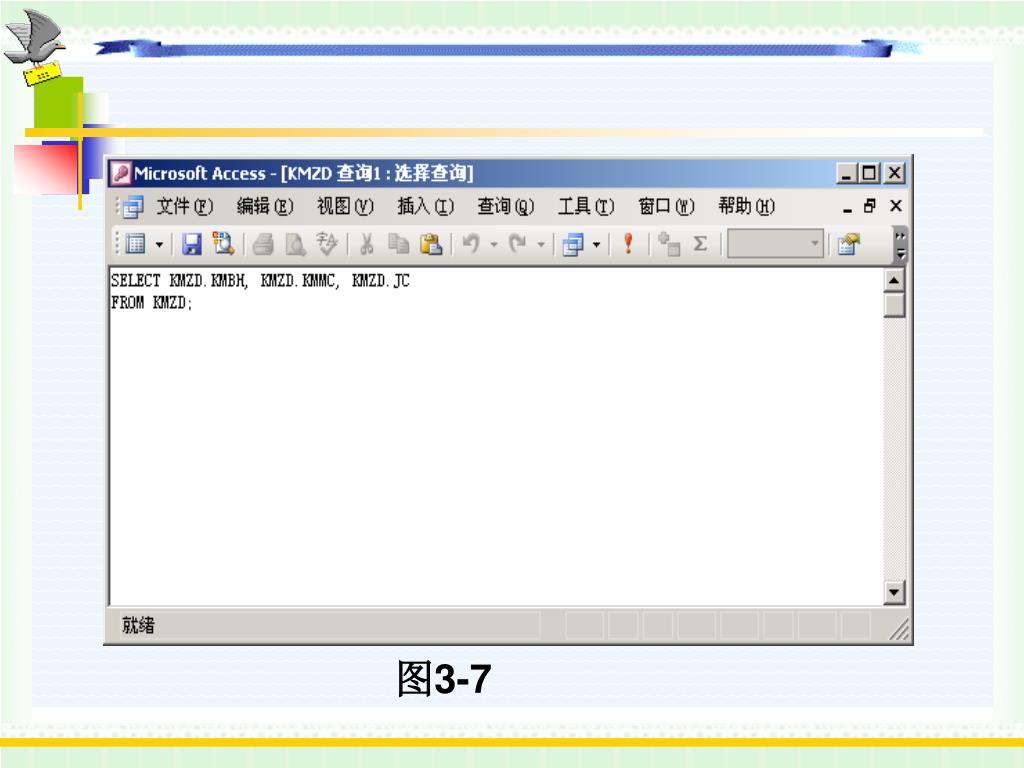Viewport: 1024px width, 768px height.
Task: Click the KMZD.KMBH field text
Action: pos(209,281)
